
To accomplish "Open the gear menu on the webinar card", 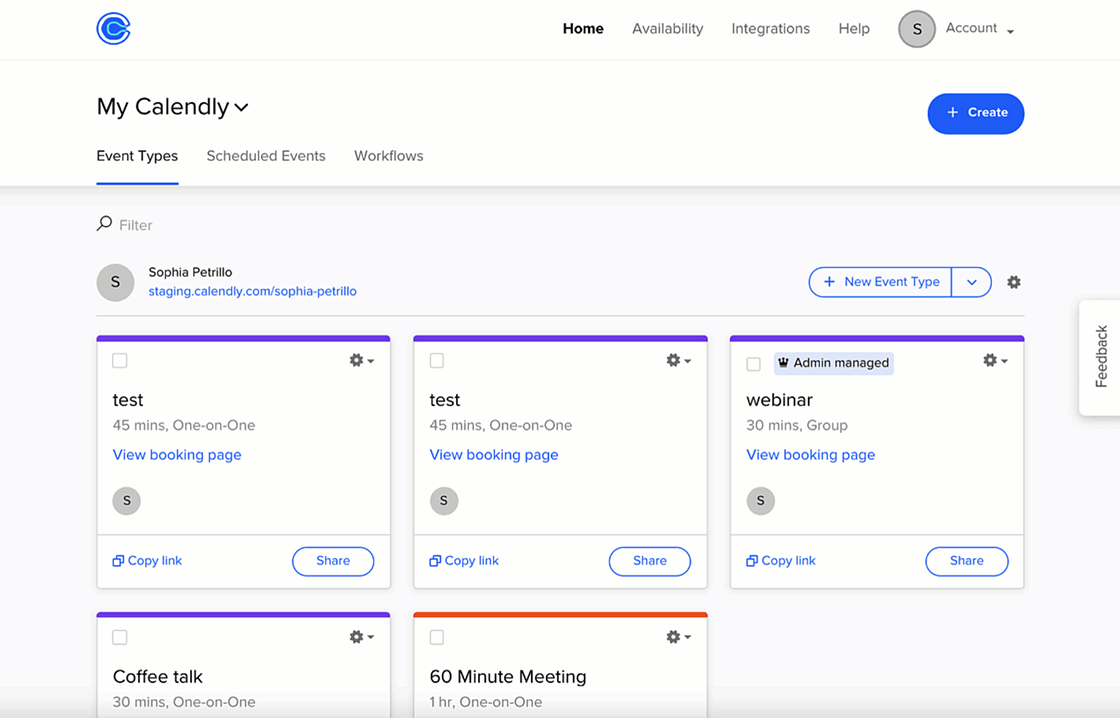I will [995, 360].
